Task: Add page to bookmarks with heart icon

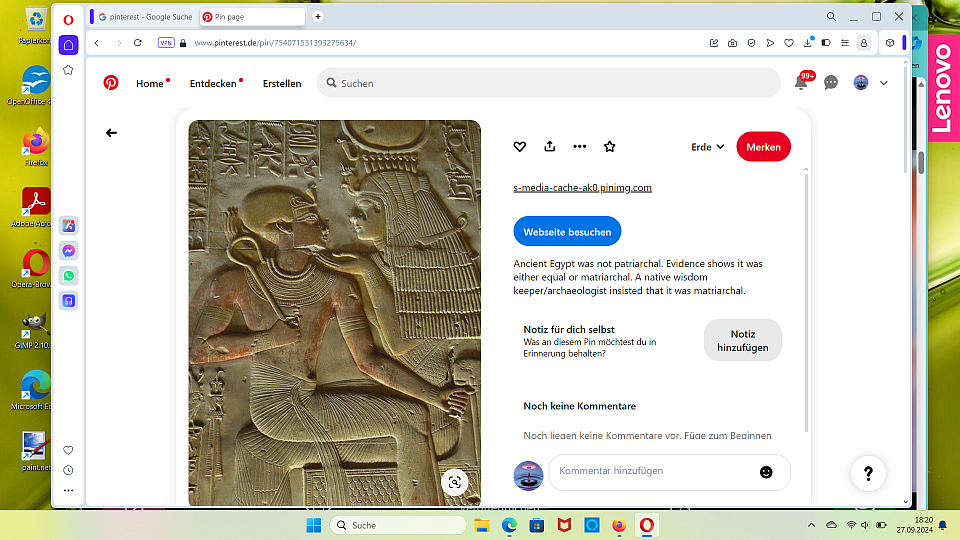Action: (x=789, y=43)
